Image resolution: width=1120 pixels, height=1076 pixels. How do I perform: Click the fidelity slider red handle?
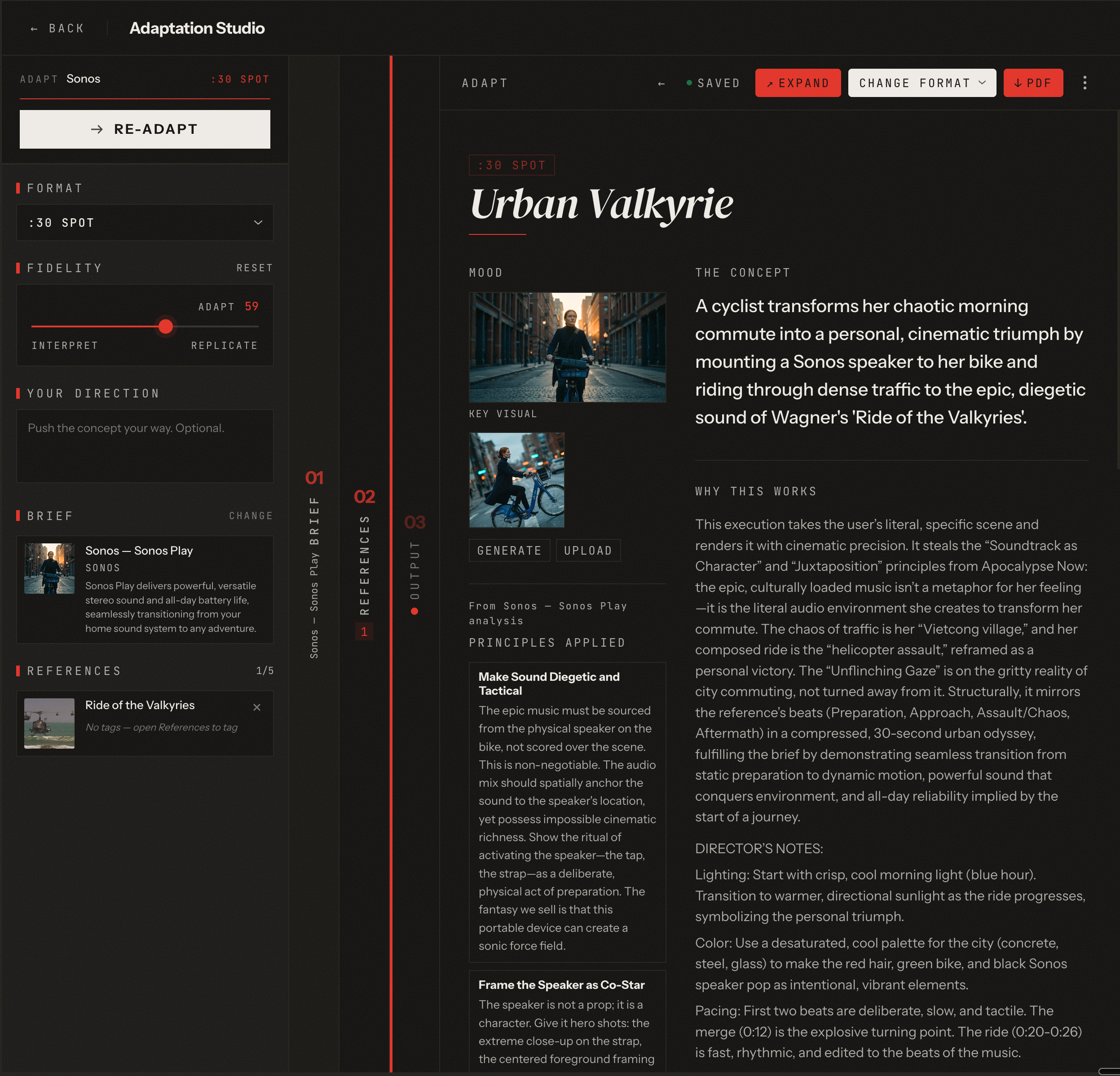(x=166, y=326)
